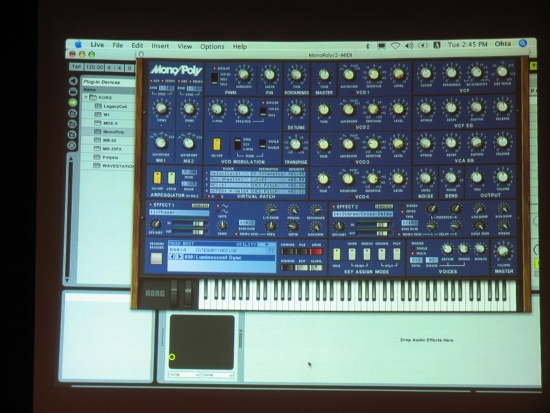The width and height of the screenshot is (550, 413).
Task: Open file browser 3 in sidebar
Action: point(72,134)
